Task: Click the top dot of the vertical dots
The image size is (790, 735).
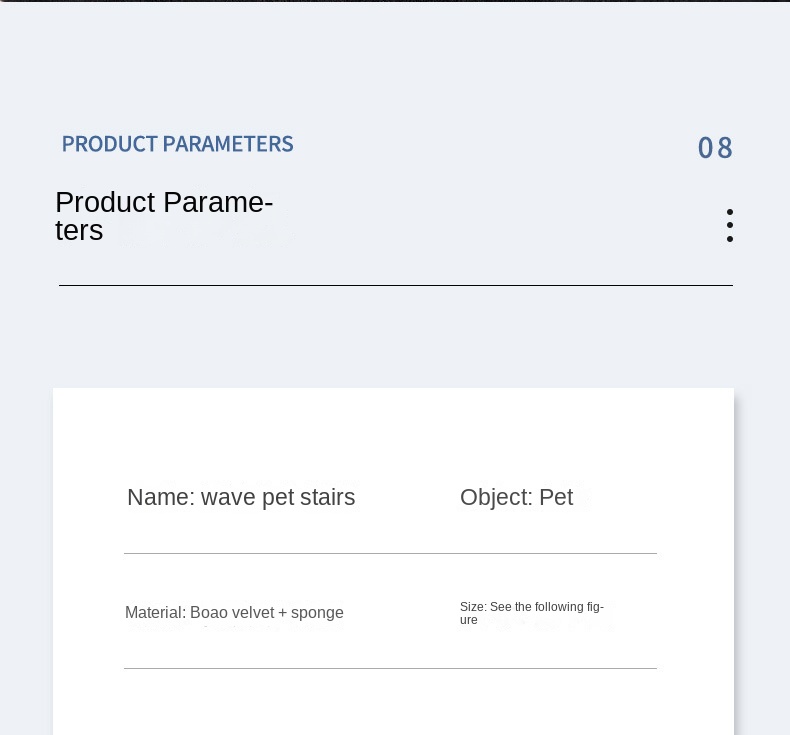Action: [x=730, y=212]
